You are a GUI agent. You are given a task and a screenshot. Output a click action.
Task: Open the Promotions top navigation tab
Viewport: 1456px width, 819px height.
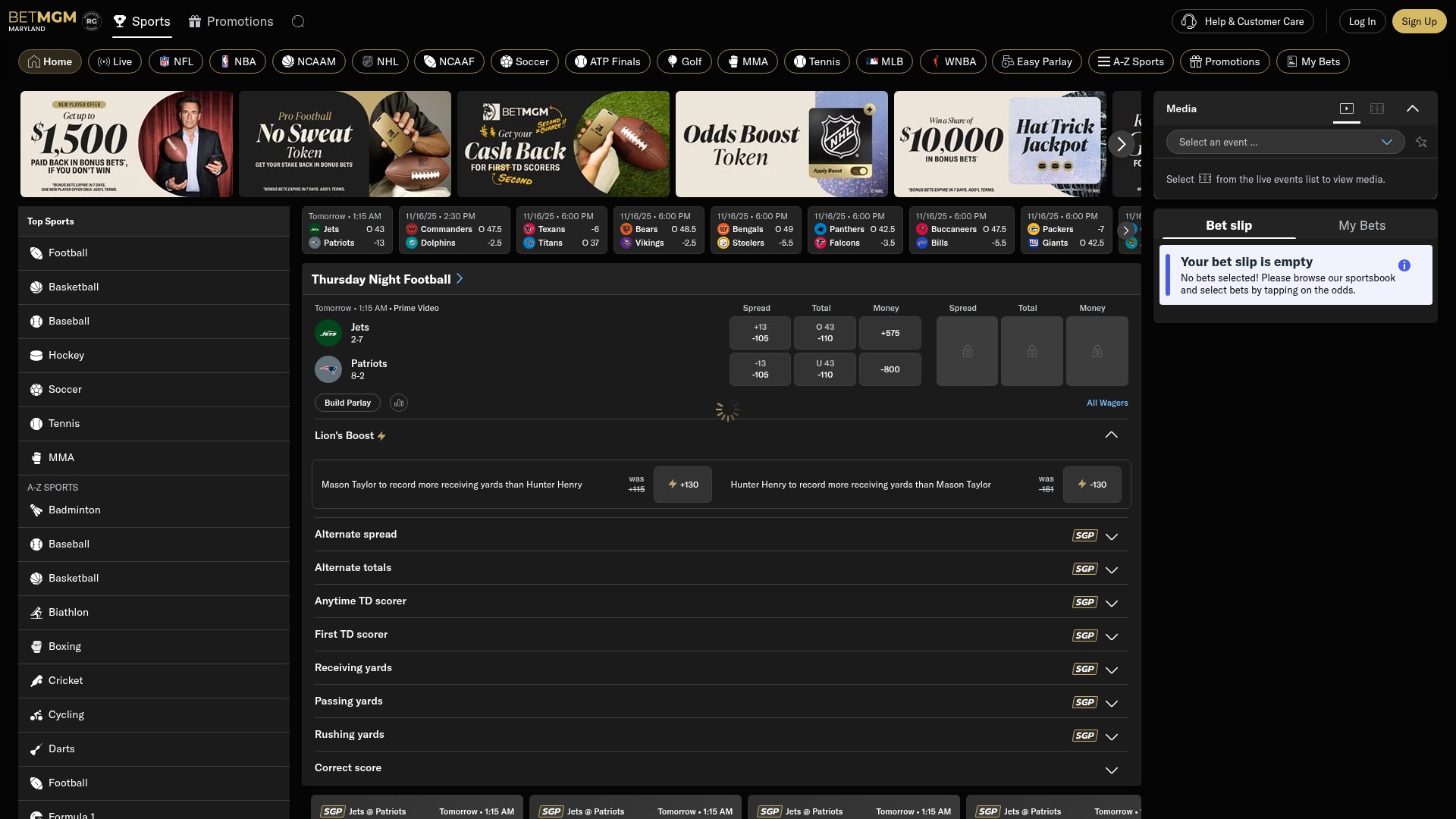pyautogui.click(x=231, y=21)
